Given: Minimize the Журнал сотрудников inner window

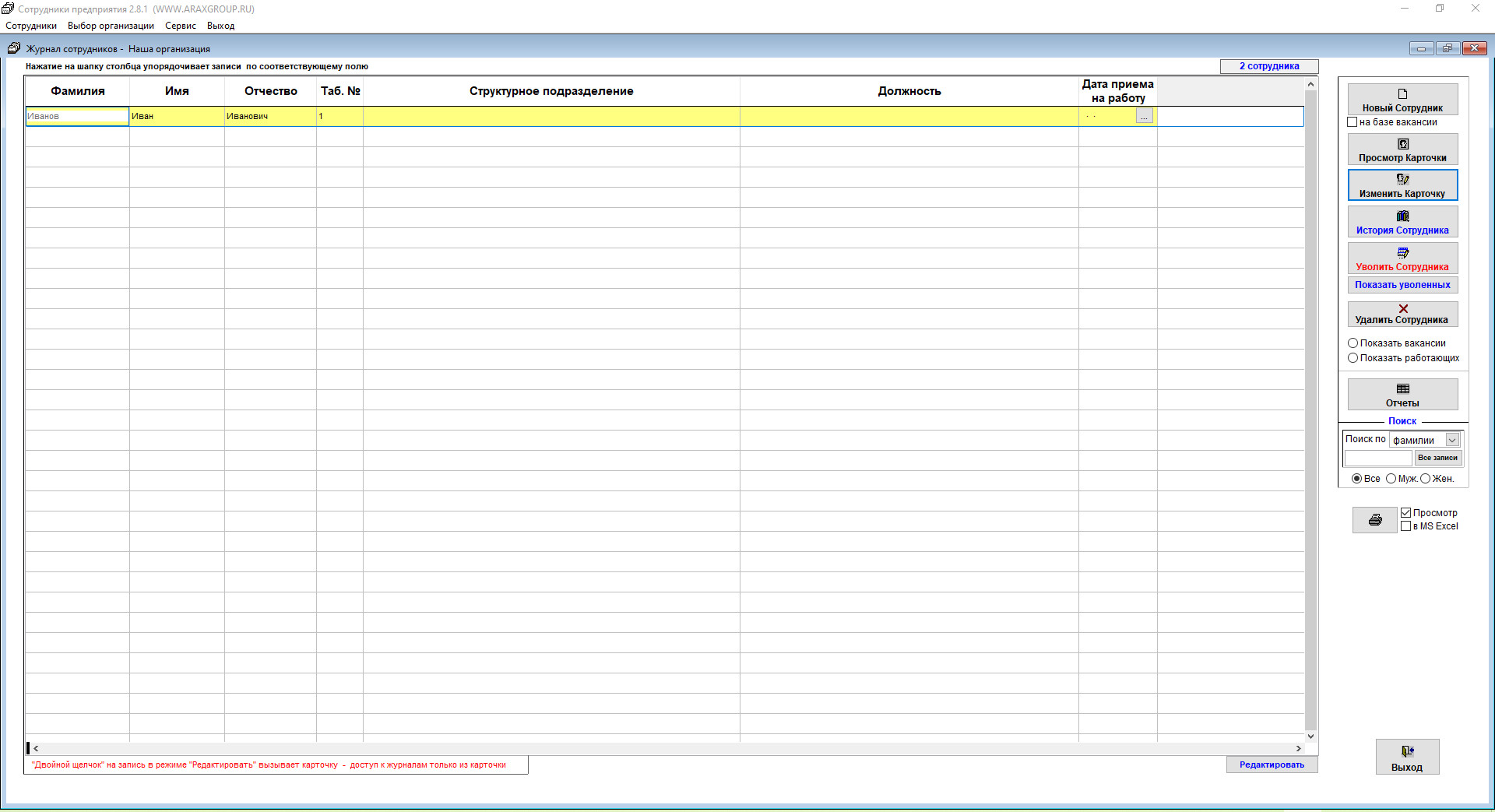Looking at the screenshot, I should pyautogui.click(x=1421, y=48).
